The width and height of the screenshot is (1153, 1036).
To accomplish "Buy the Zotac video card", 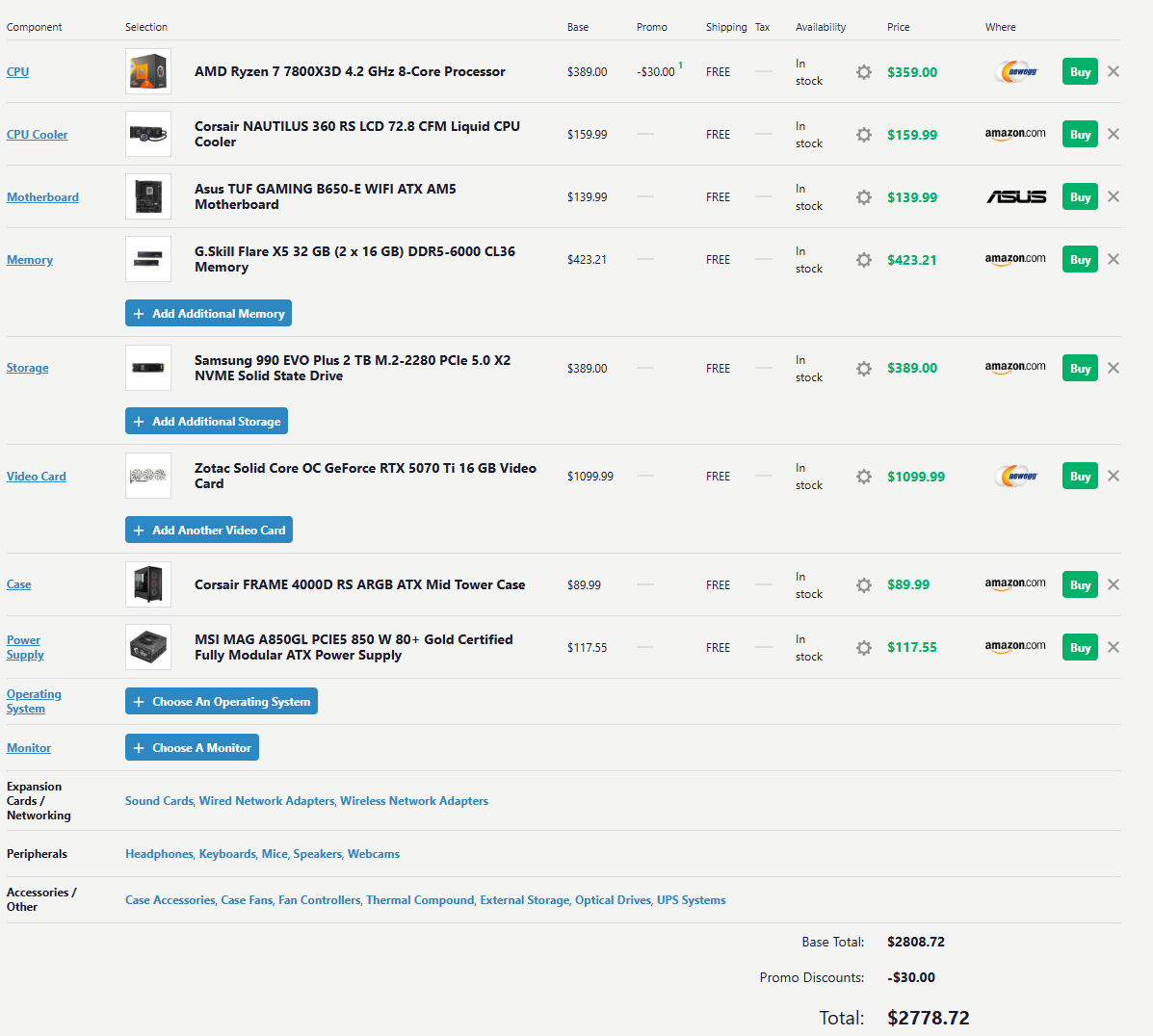I will (x=1080, y=477).
